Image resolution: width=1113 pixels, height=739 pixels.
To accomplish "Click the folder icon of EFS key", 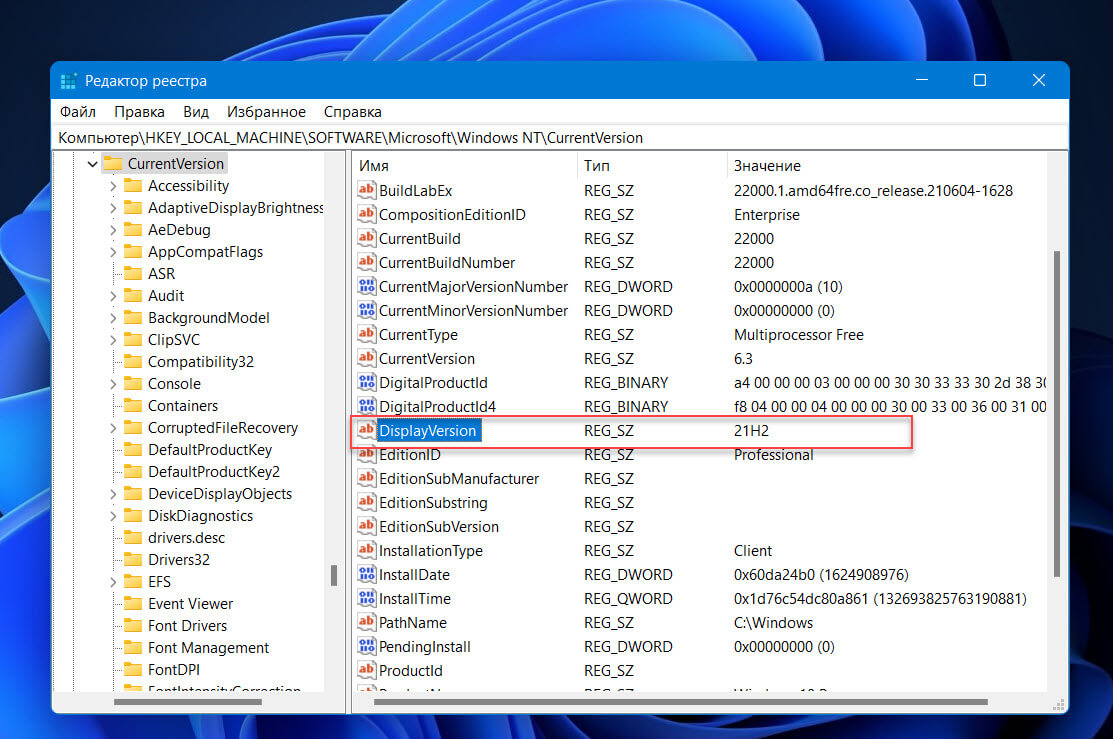I will (133, 582).
